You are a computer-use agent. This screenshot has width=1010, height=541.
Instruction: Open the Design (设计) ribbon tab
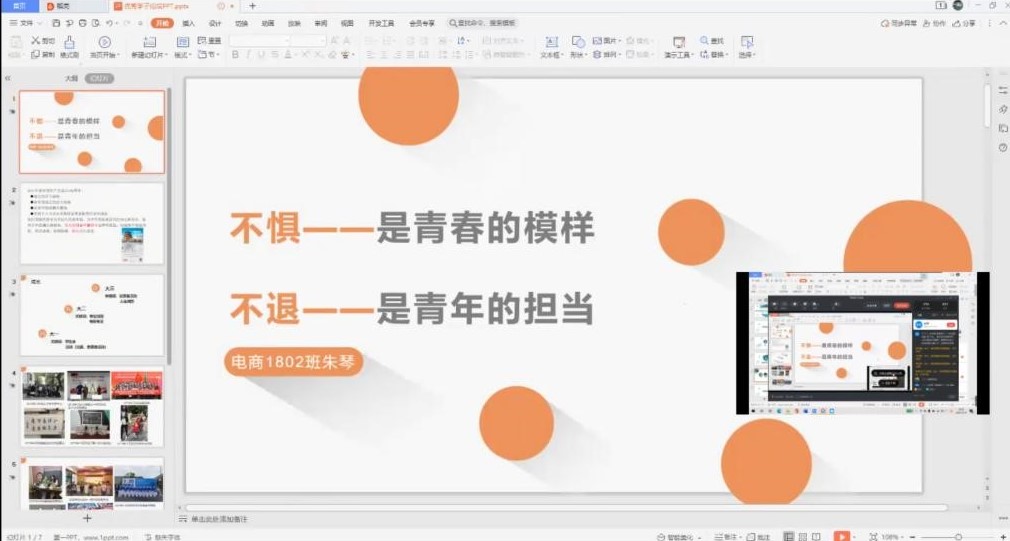point(215,22)
